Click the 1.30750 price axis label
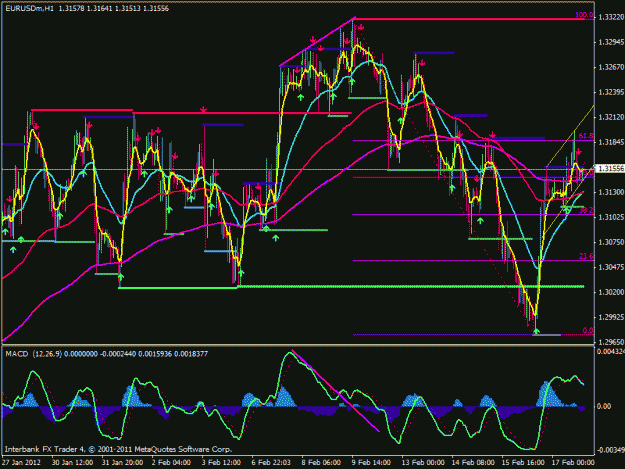The image size is (625, 469). coord(611,243)
